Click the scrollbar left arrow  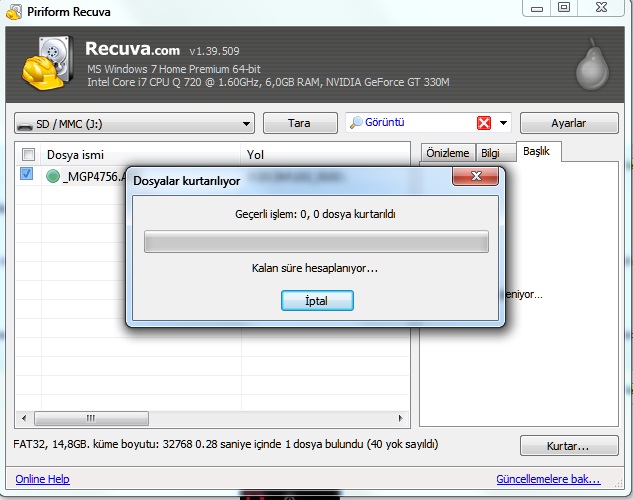24,418
